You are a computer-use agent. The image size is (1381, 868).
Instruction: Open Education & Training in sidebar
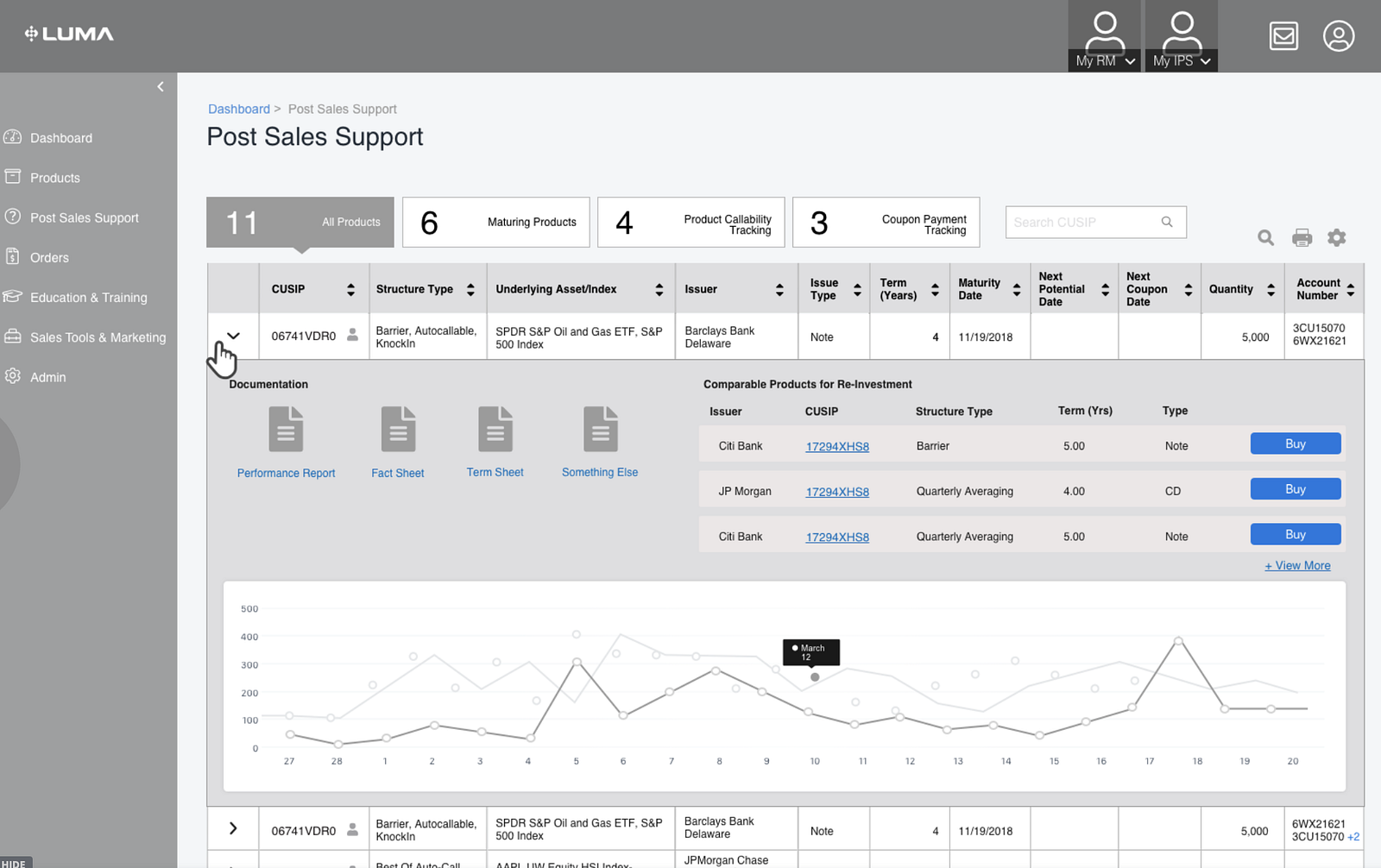(x=89, y=298)
